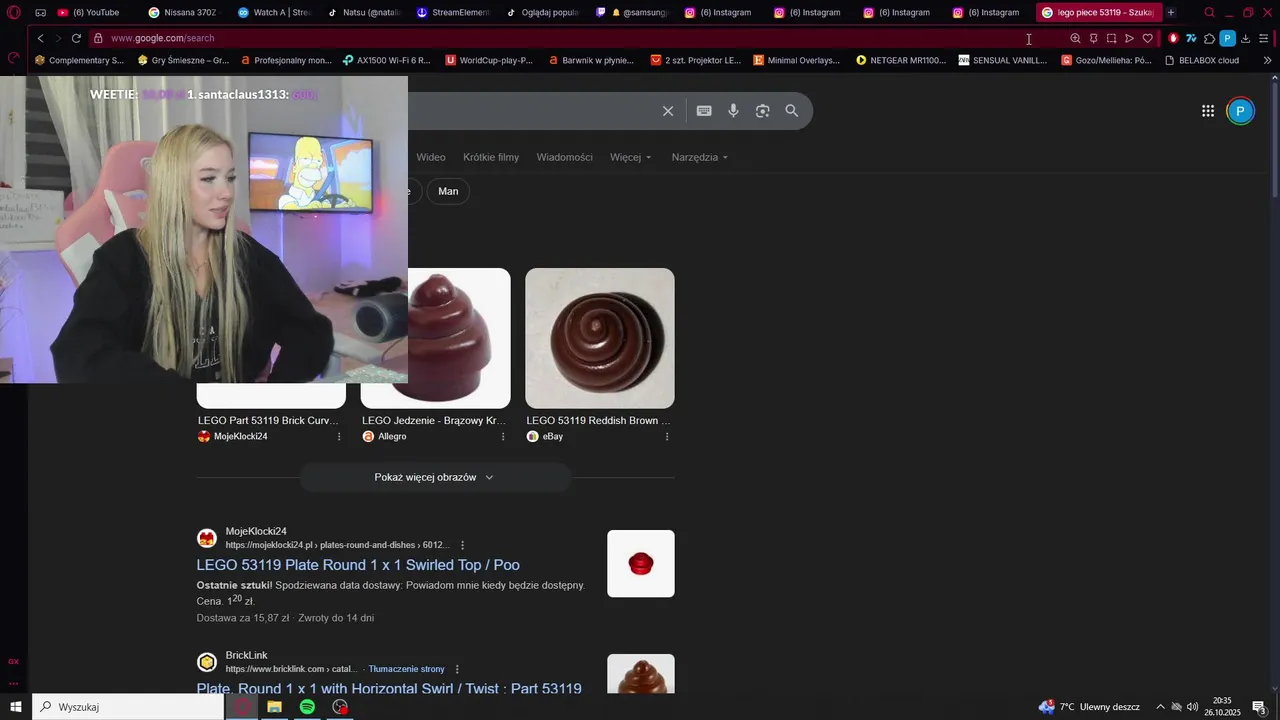Image resolution: width=1280 pixels, height=720 pixels.
Task: Open the Windows Start menu
Action: coord(16,707)
